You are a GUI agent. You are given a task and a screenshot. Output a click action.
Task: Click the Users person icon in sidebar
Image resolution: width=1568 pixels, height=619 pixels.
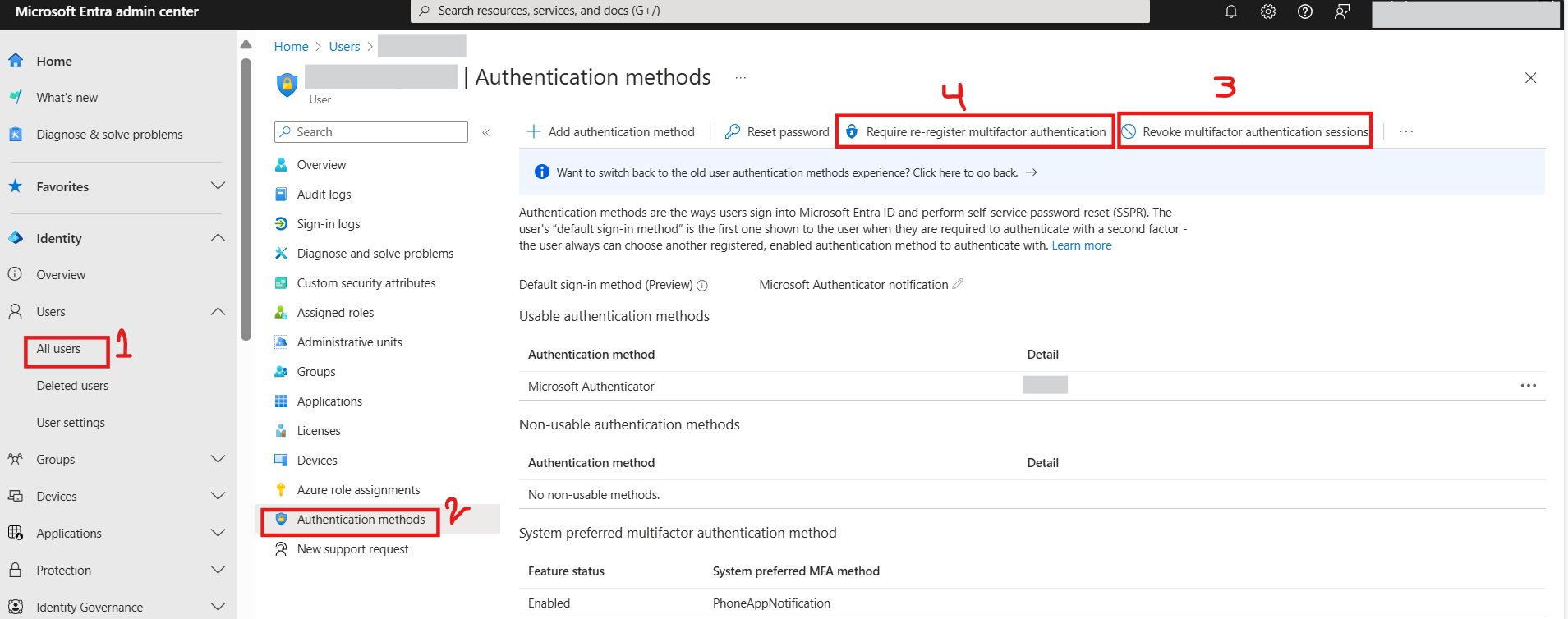click(x=16, y=312)
